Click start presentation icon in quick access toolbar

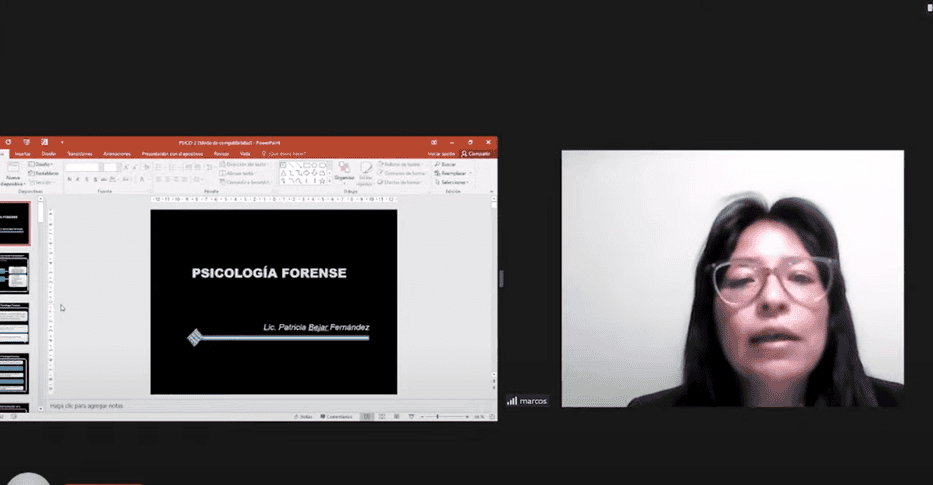26,142
